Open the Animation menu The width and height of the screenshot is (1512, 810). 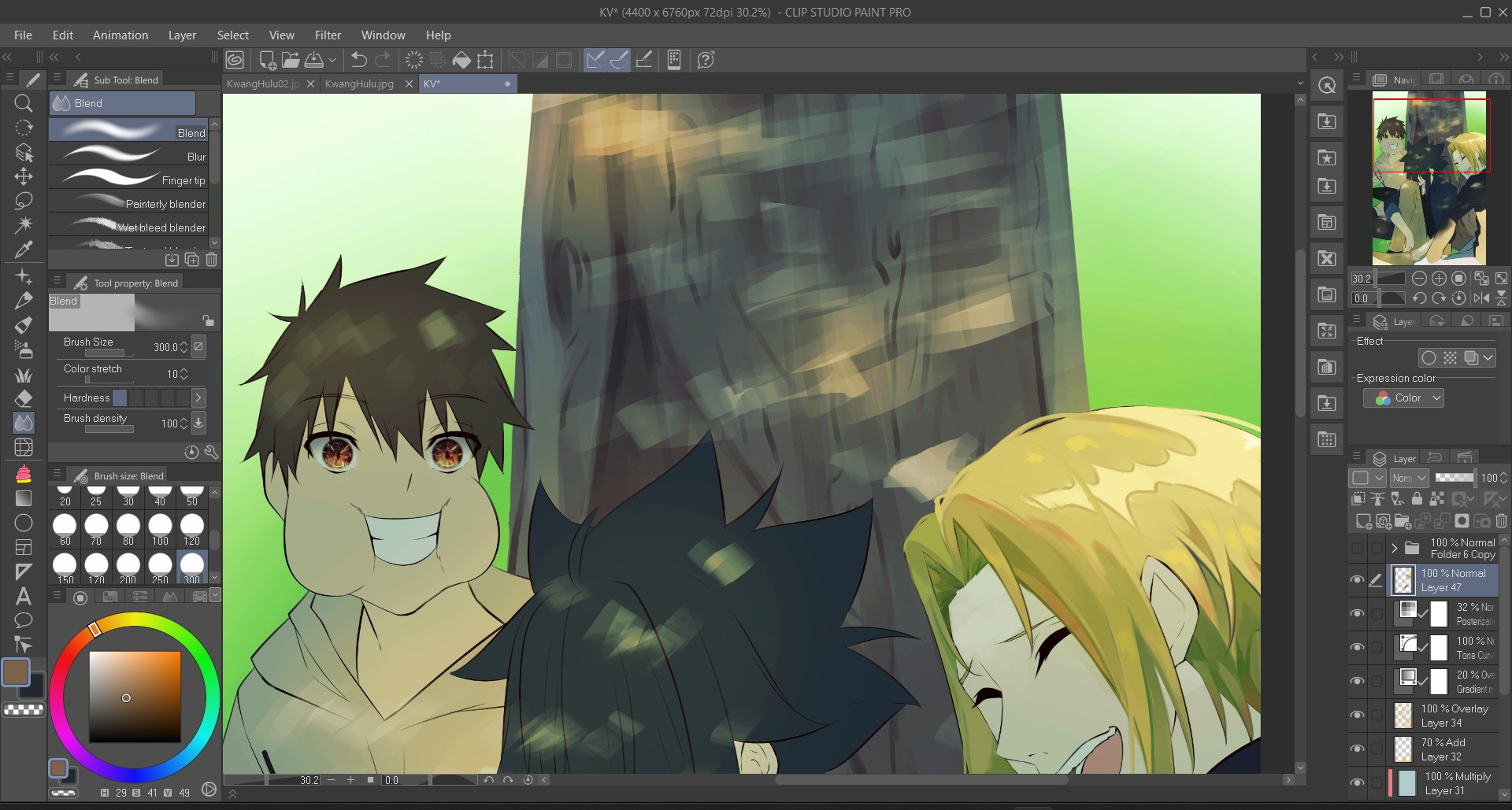[x=120, y=35]
